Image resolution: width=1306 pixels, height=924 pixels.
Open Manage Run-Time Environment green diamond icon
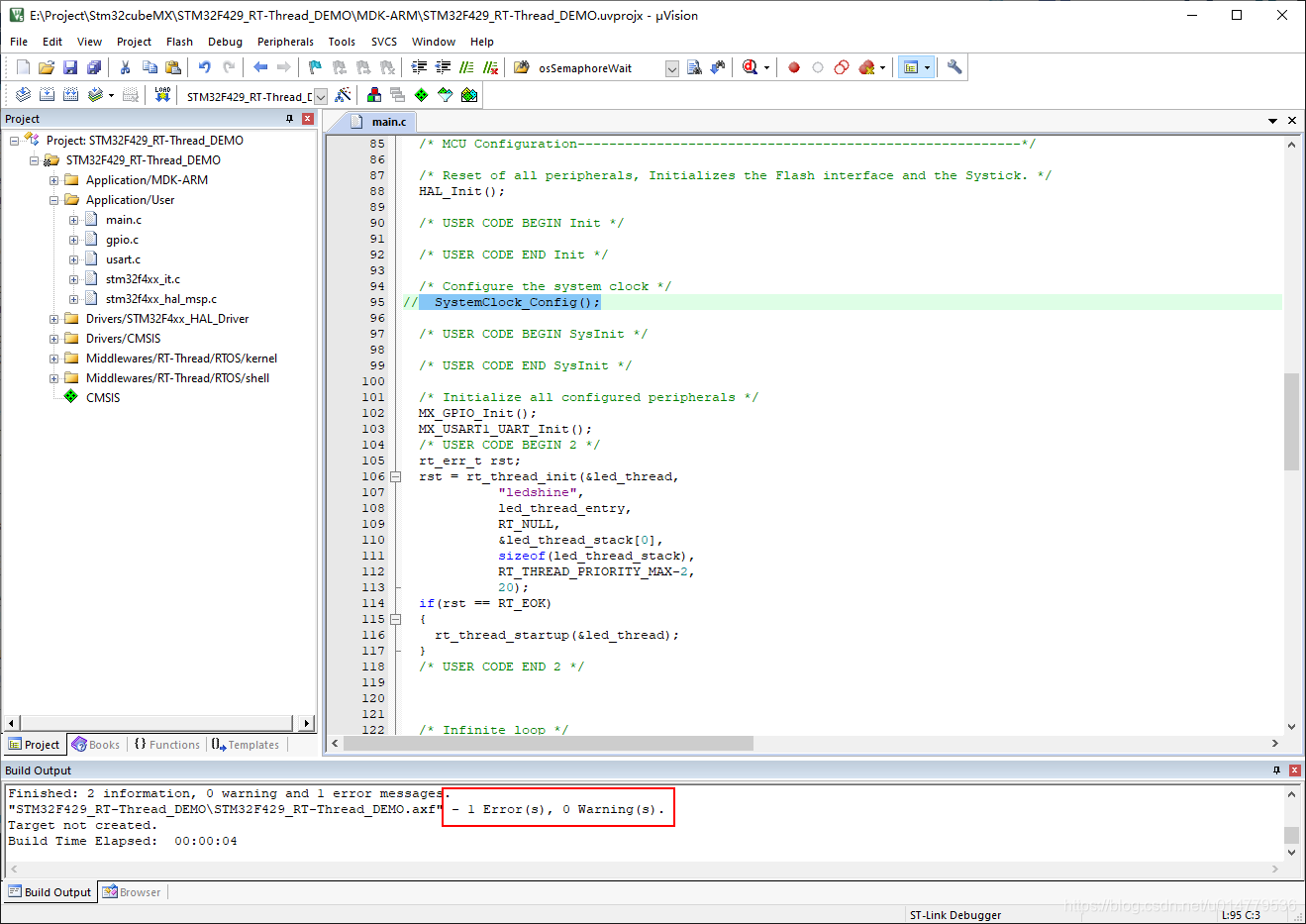coord(422,95)
